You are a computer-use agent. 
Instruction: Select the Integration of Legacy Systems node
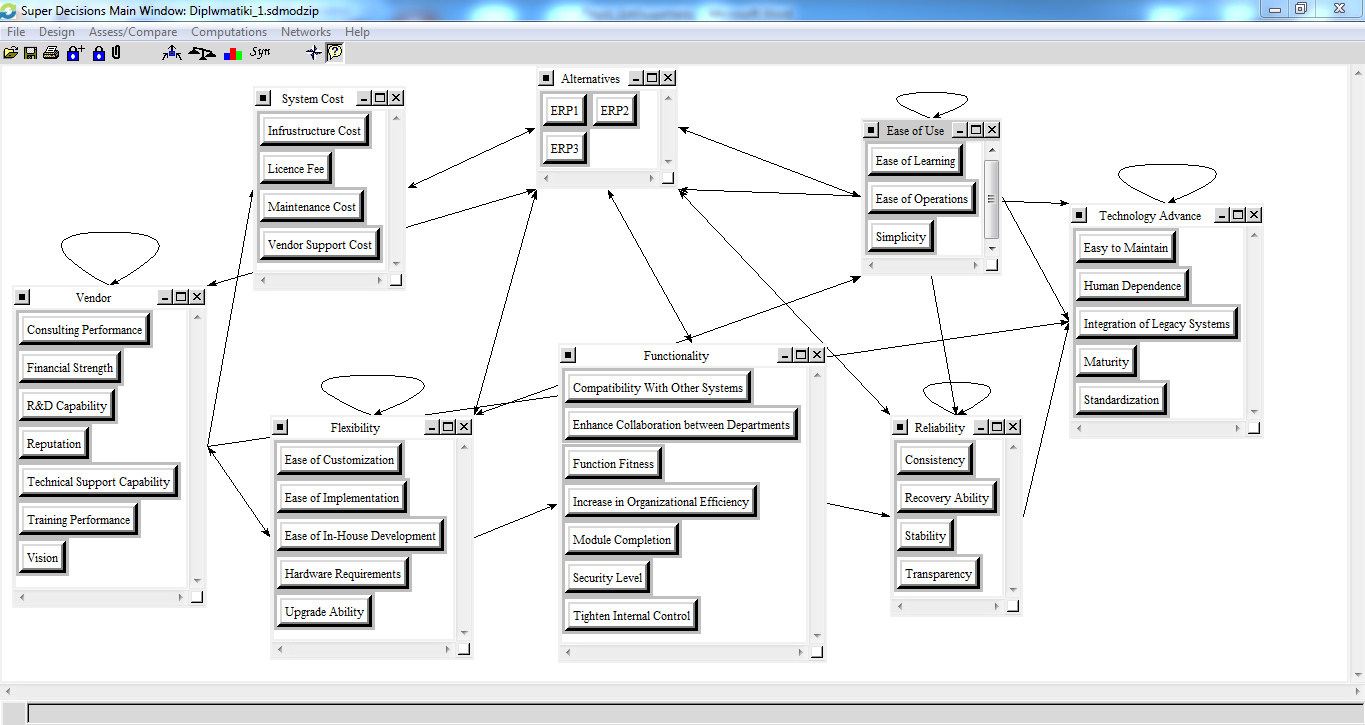click(x=1157, y=324)
